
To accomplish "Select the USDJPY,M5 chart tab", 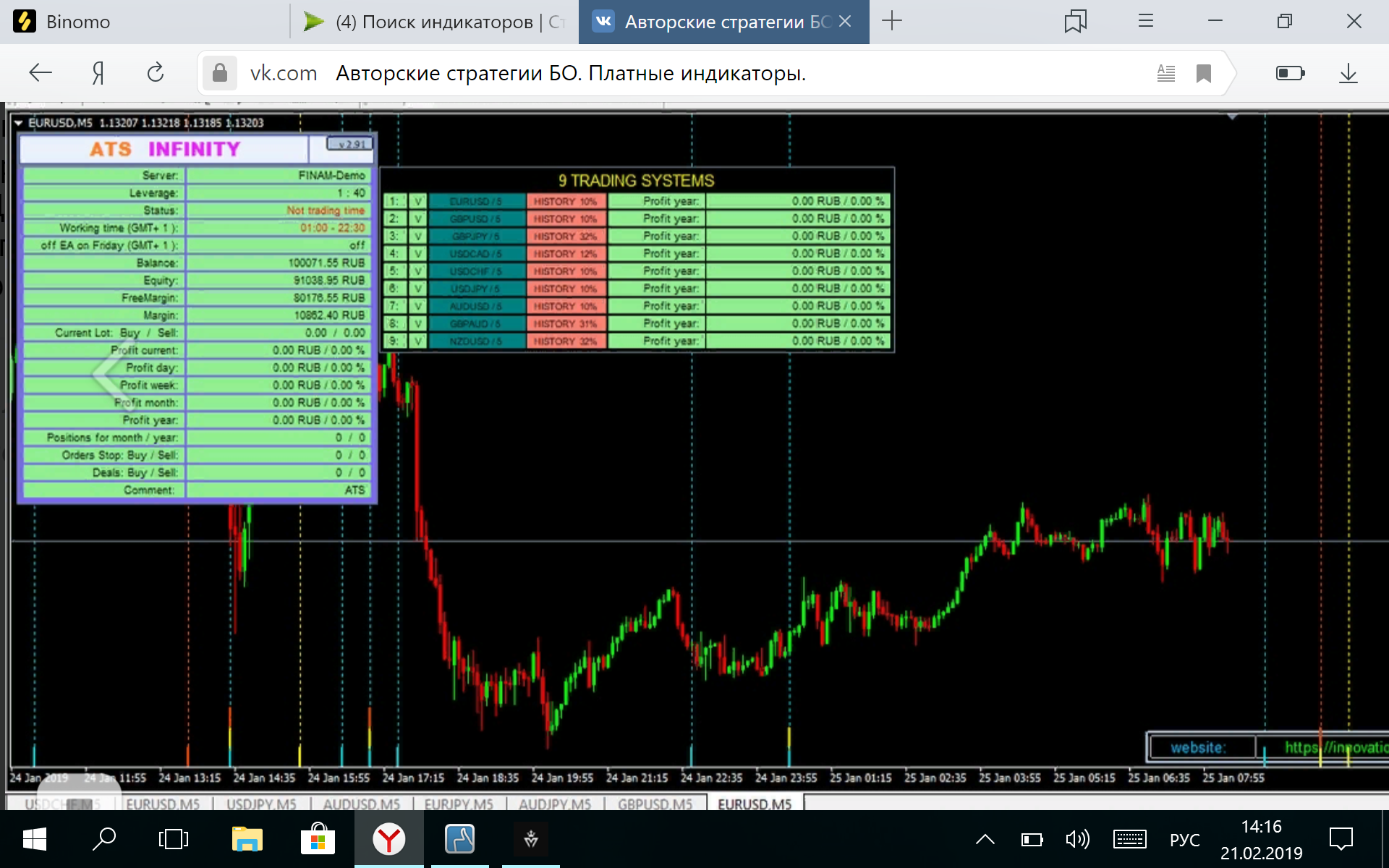I will click(x=261, y=804).
